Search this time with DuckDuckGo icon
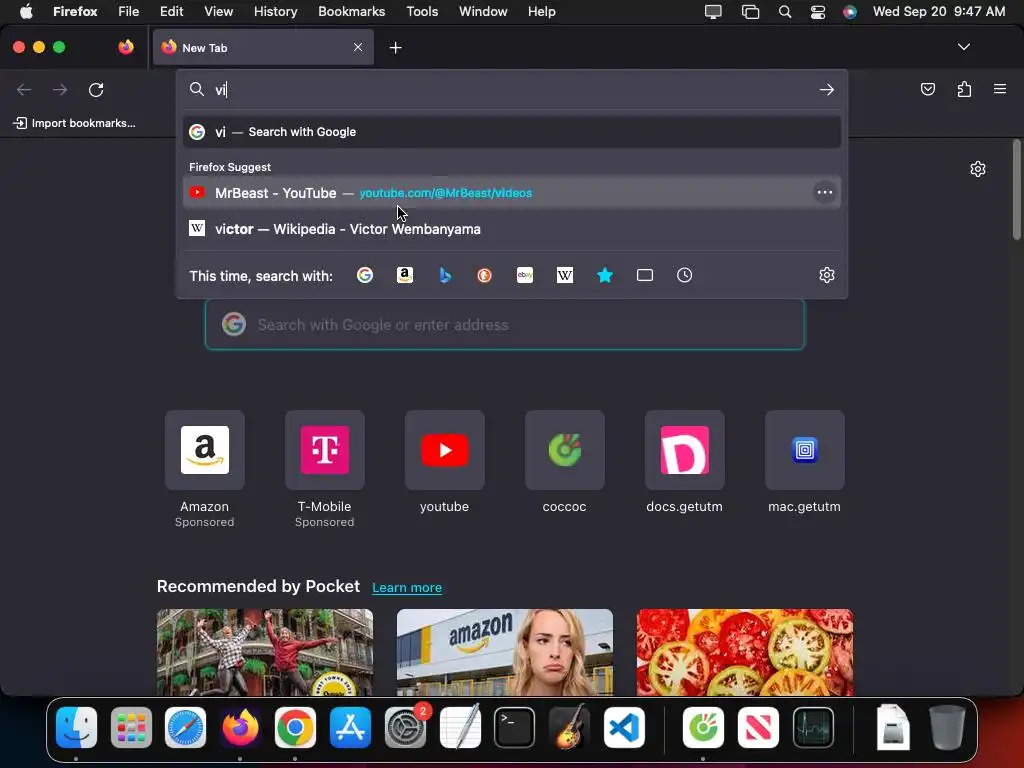 click(485, 276)
